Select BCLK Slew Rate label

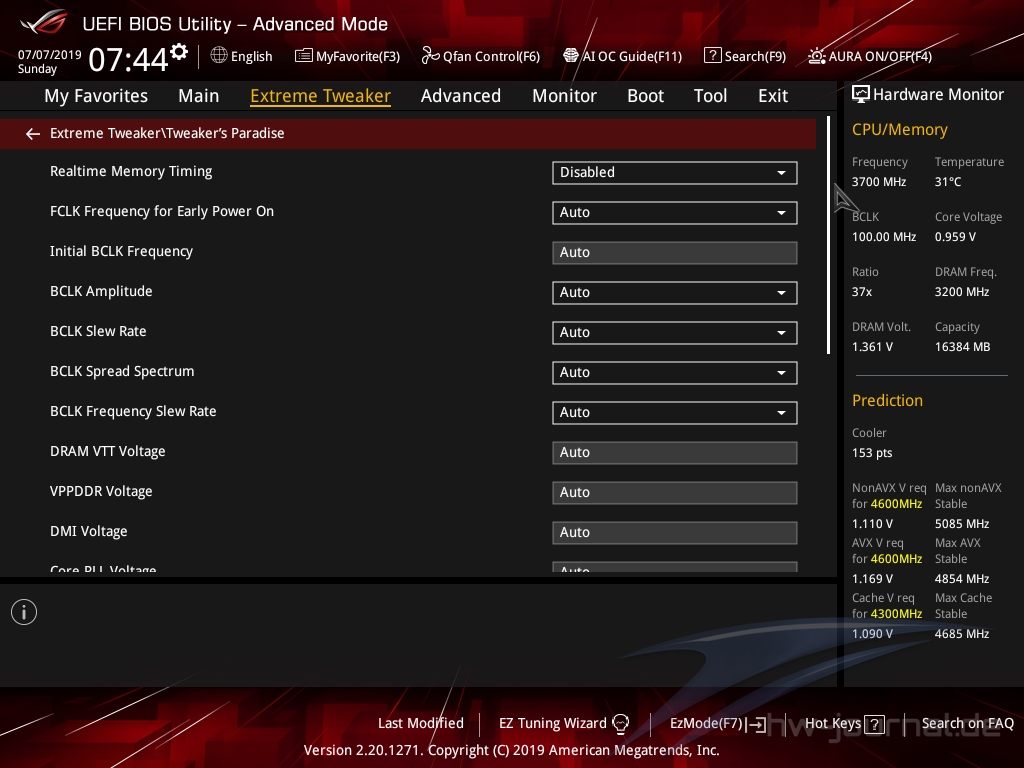[98, 331]
